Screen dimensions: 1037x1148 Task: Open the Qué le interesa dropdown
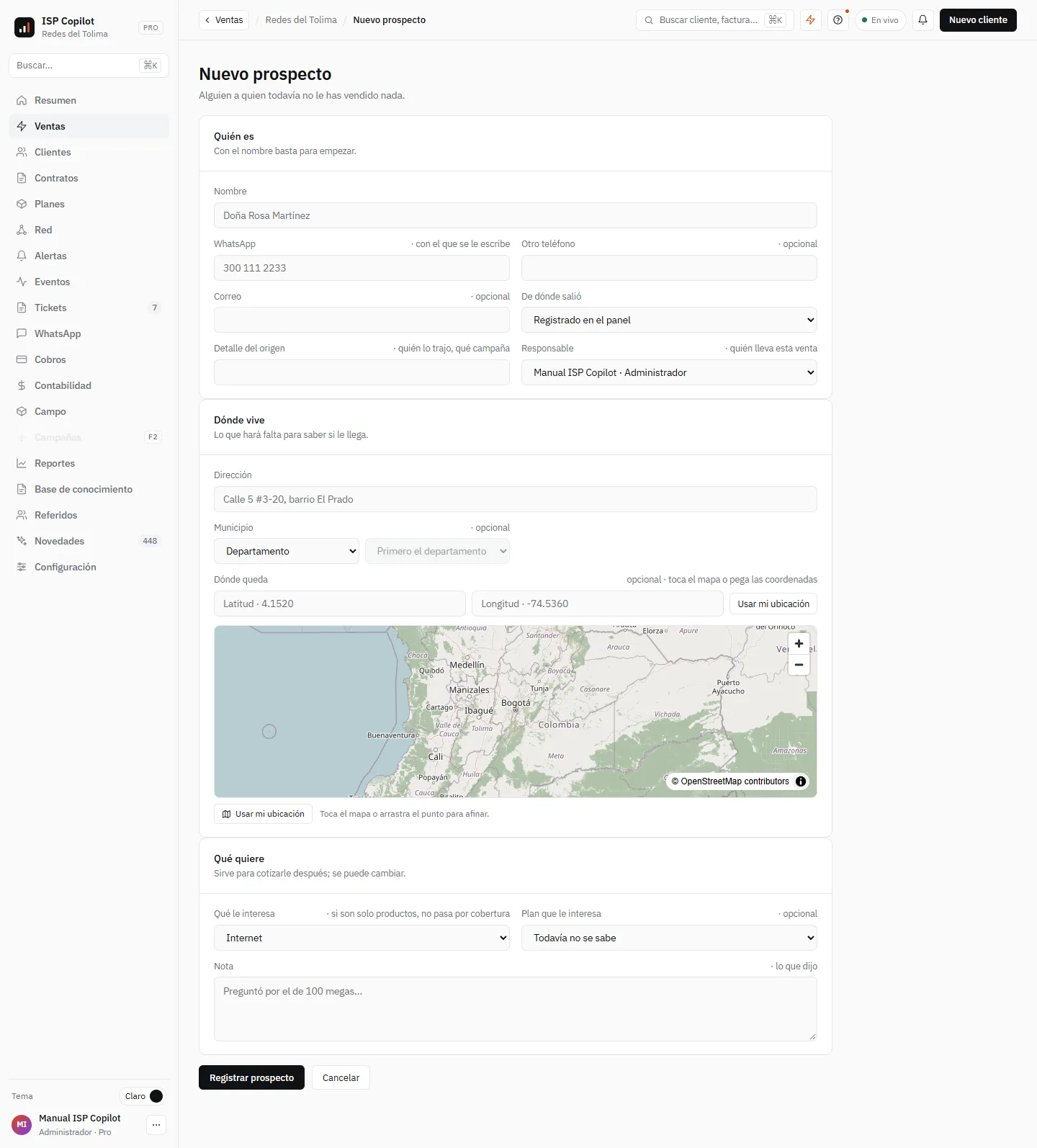[x=362, y=938]
